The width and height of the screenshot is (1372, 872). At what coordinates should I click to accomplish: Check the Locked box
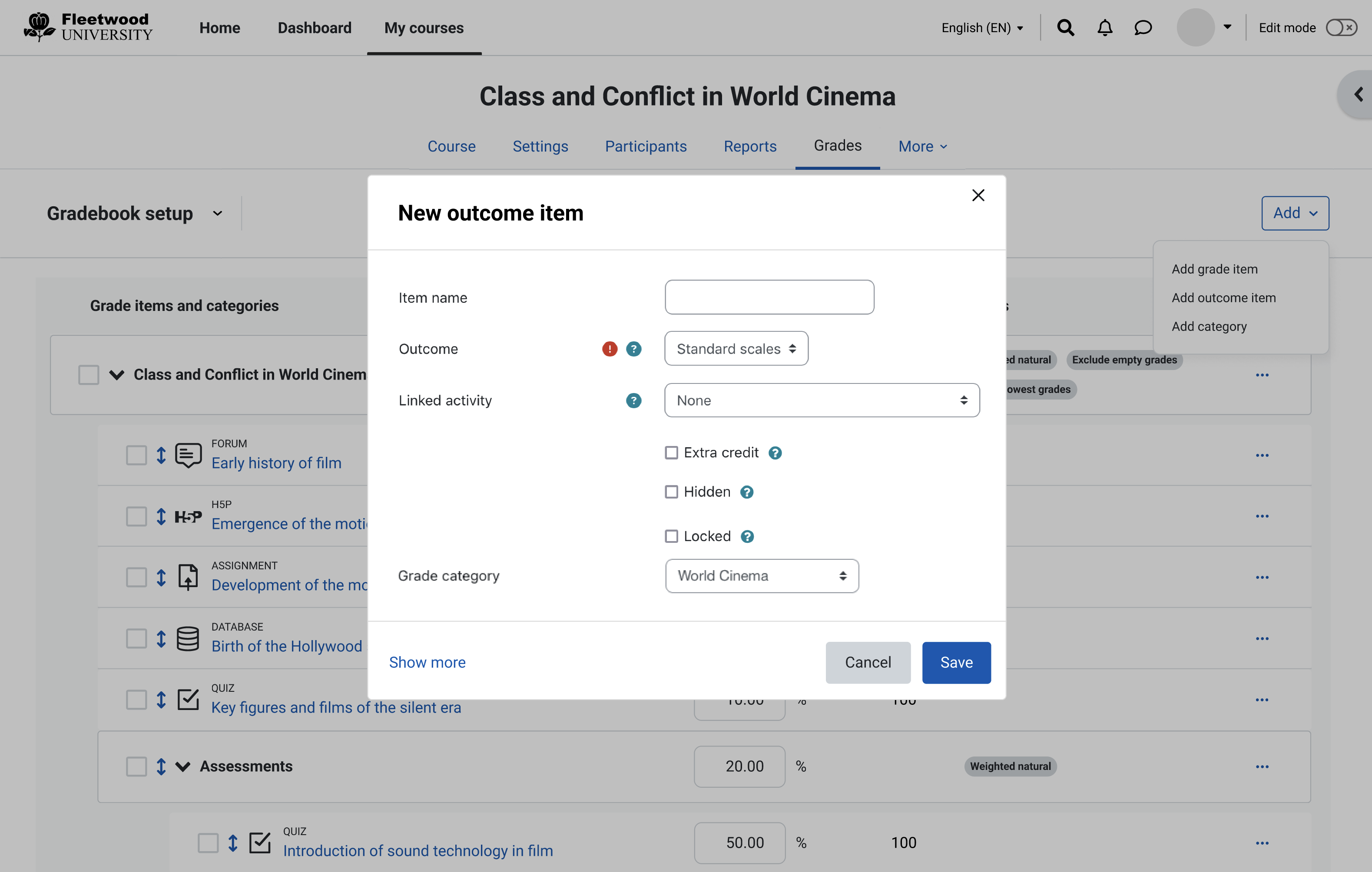pos(671,536)
